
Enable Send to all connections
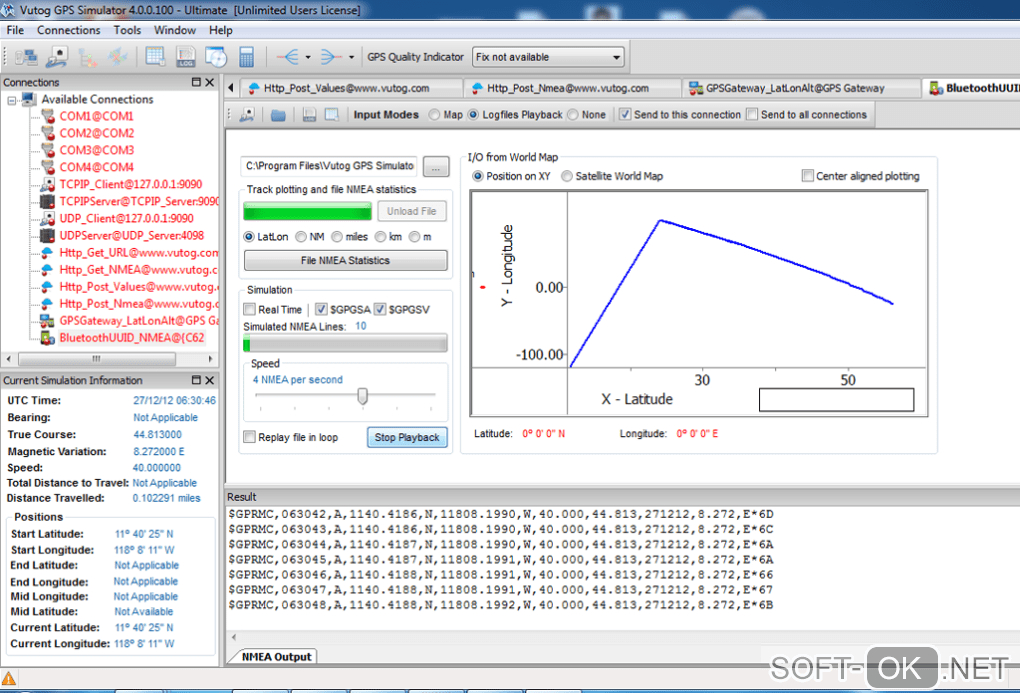click(752, 115)
